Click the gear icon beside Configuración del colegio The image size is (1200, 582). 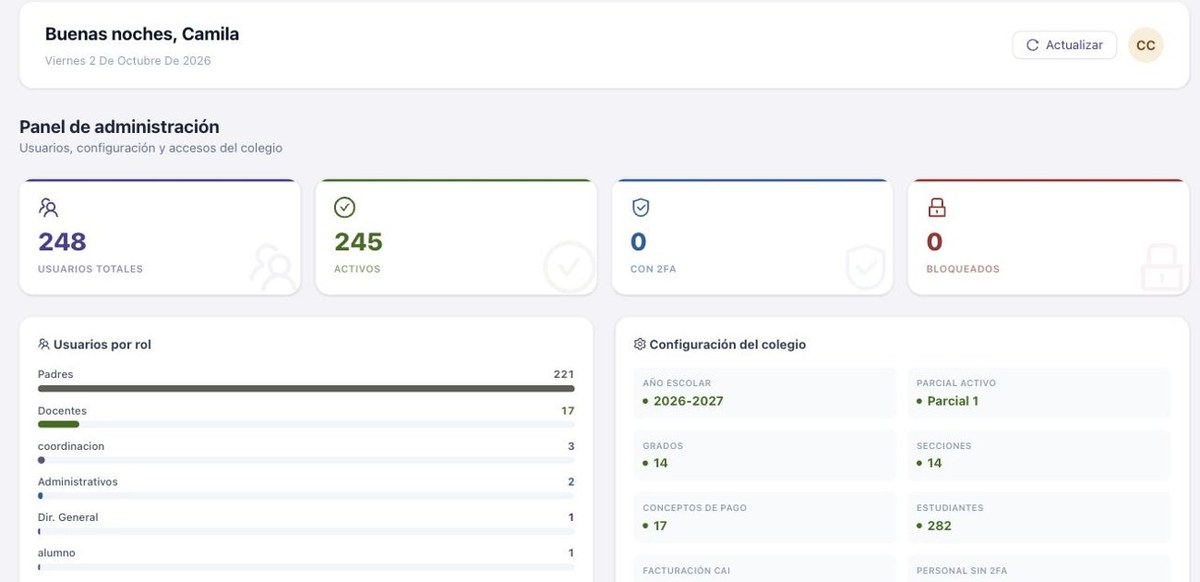tap(640, 344)
